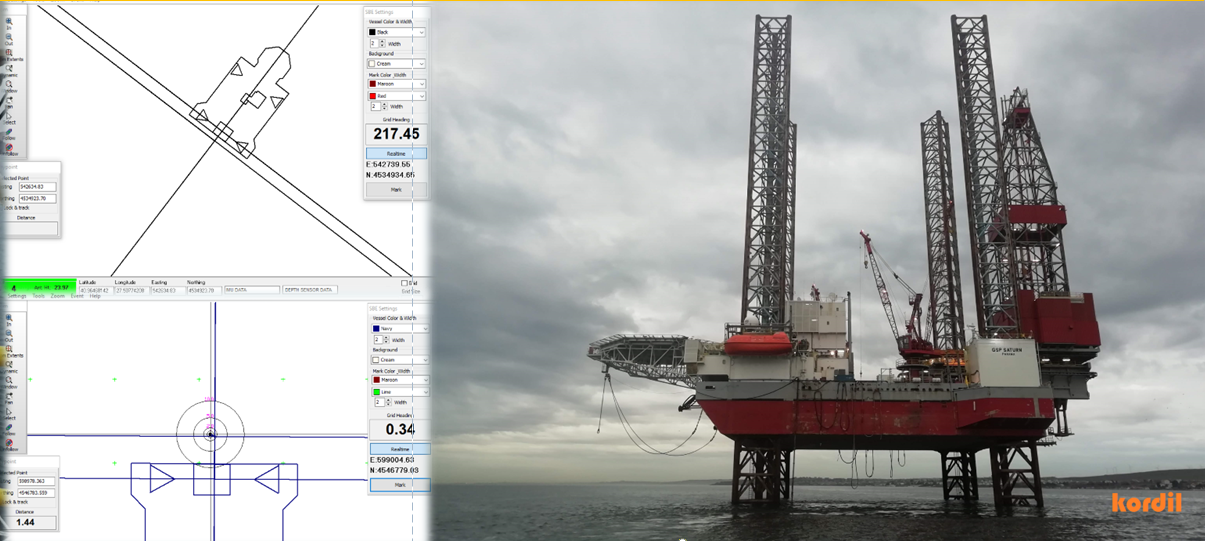Open the Help menu
Viewport: 1205px width, 541px height.
[x=95, y=296]
